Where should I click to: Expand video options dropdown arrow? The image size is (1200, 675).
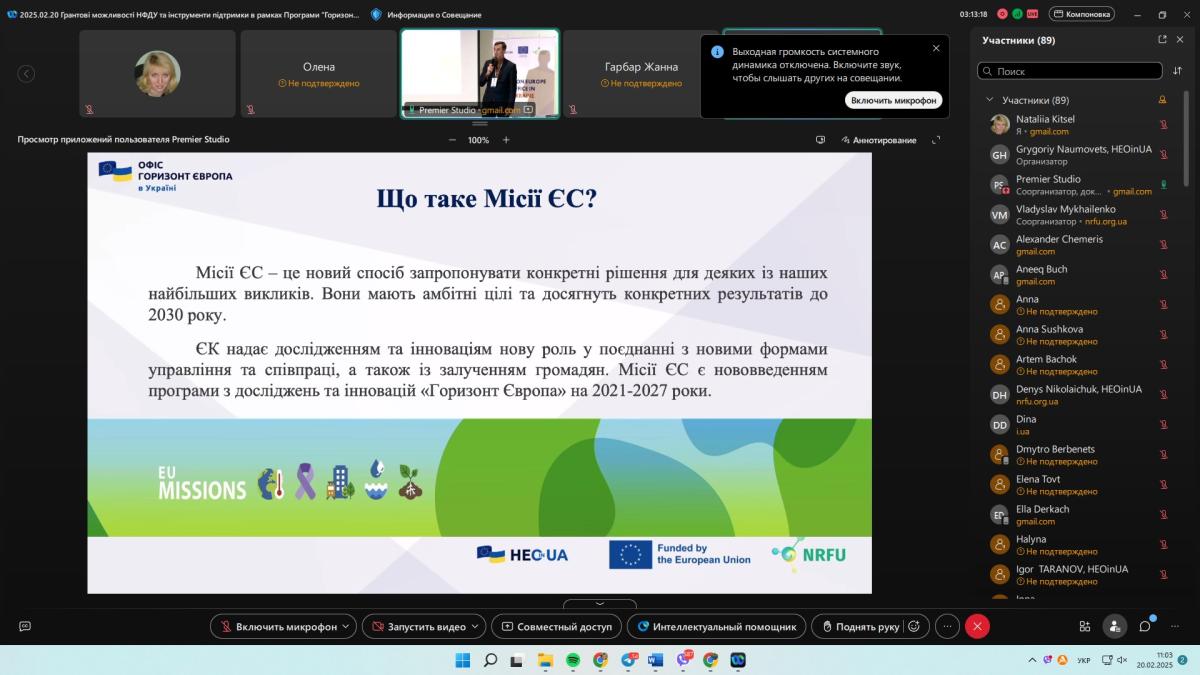475,626
